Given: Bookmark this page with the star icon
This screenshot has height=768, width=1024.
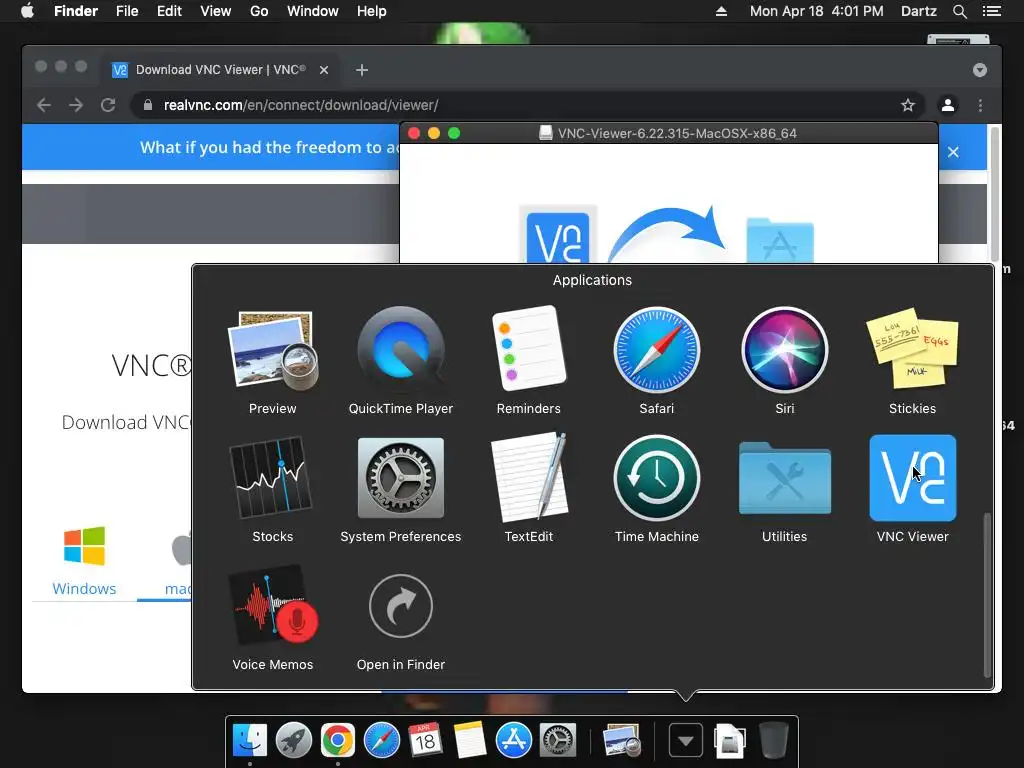Looking at the screenshot, I should click(908, 105).
